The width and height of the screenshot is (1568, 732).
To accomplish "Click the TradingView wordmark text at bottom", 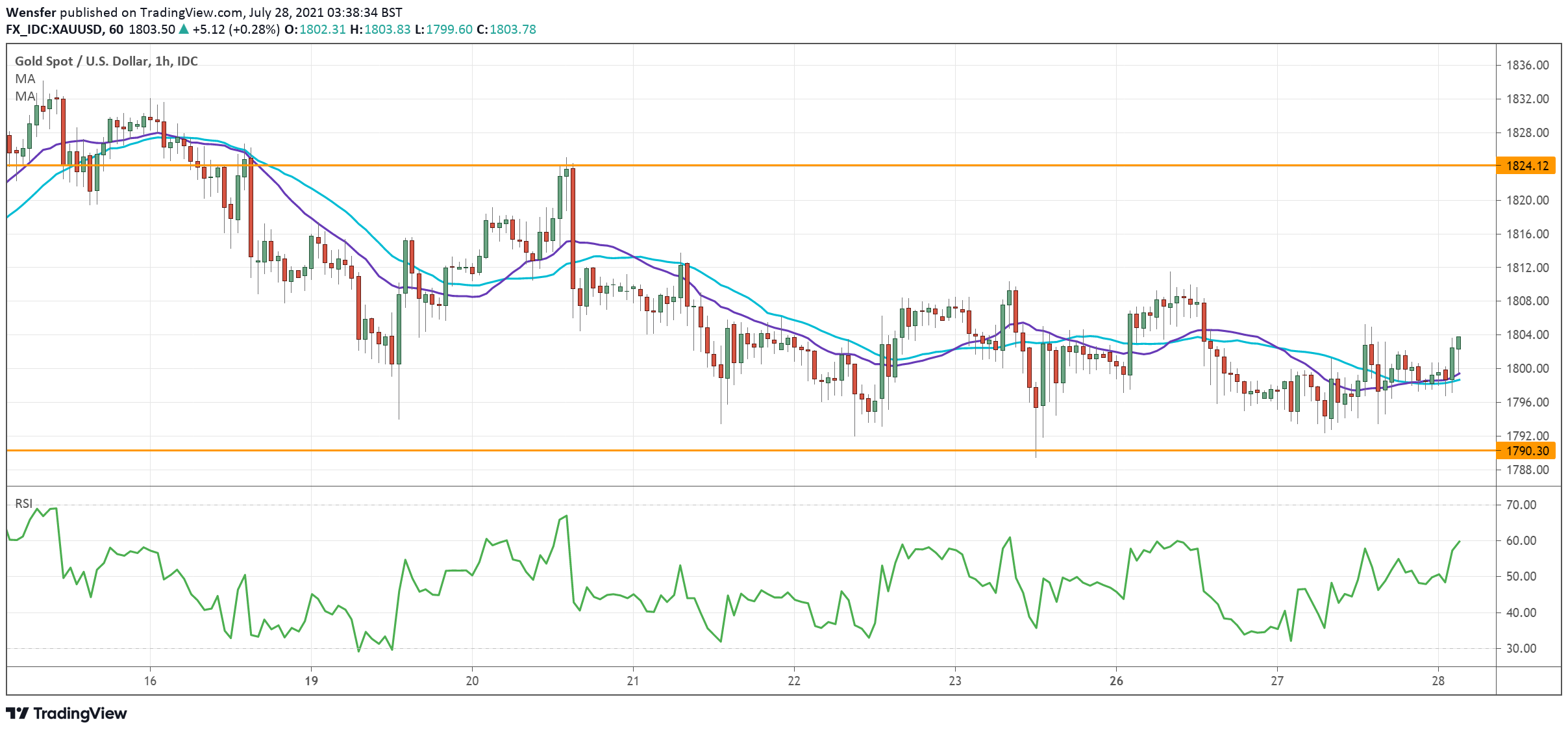I will [x=80, y=713].
